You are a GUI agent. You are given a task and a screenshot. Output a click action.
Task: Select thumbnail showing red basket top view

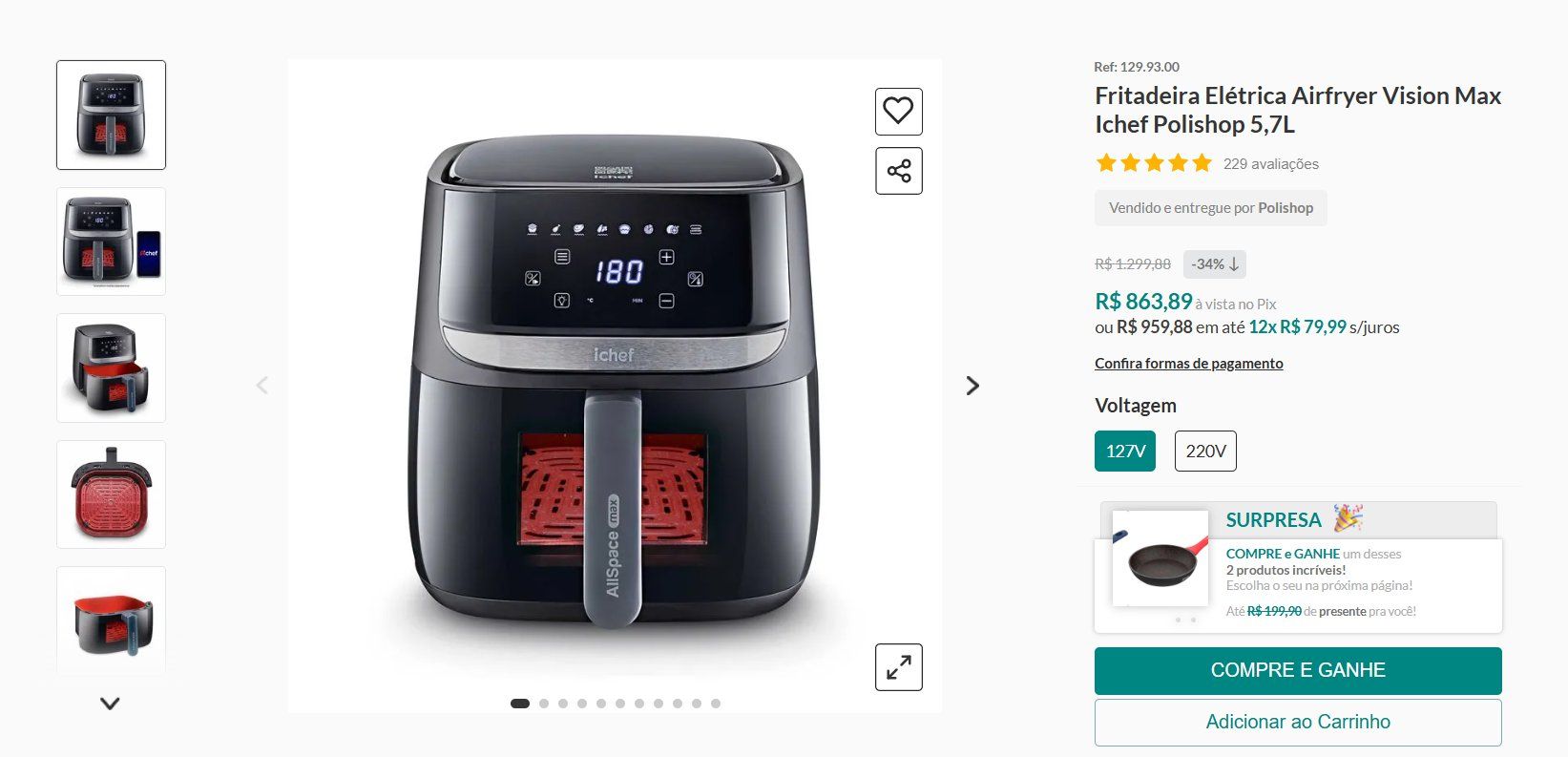(x=111, y=494)
